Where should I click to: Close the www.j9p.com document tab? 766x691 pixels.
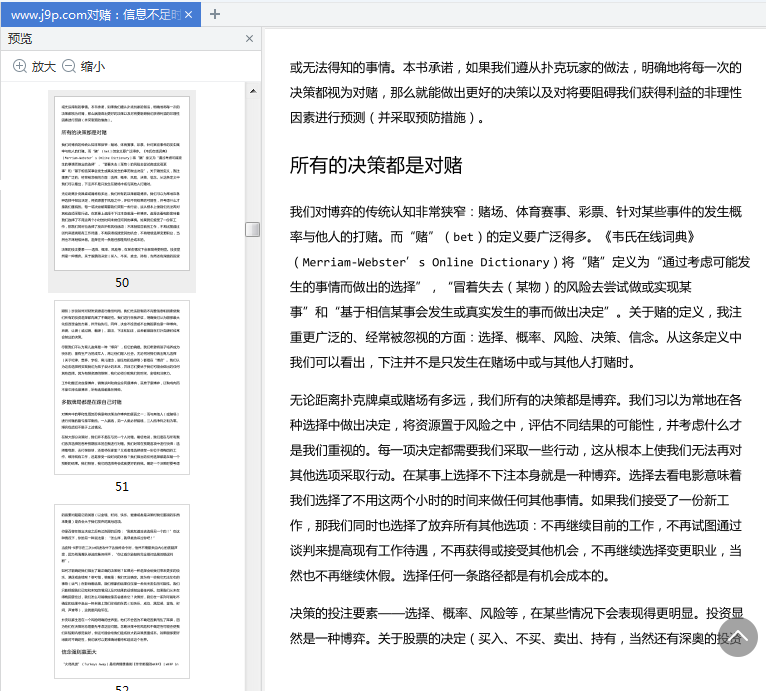click(189, 15)
